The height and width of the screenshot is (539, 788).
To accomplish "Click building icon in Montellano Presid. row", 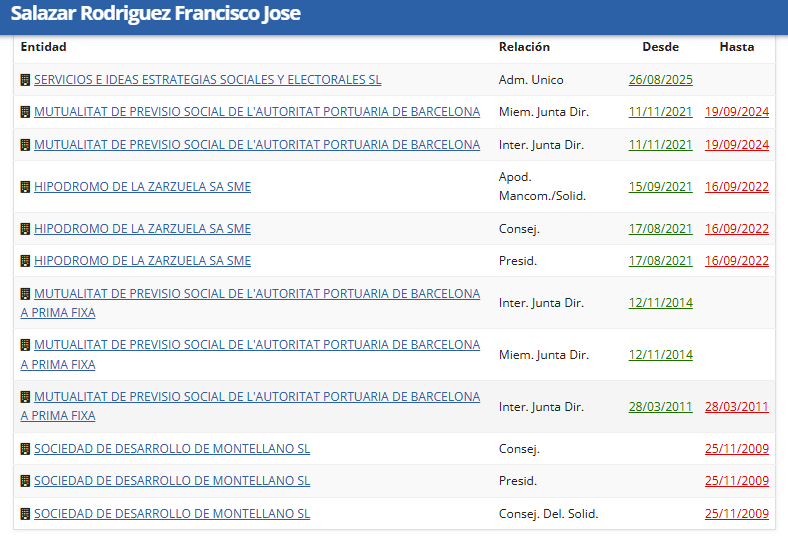I will pos(26,481).
